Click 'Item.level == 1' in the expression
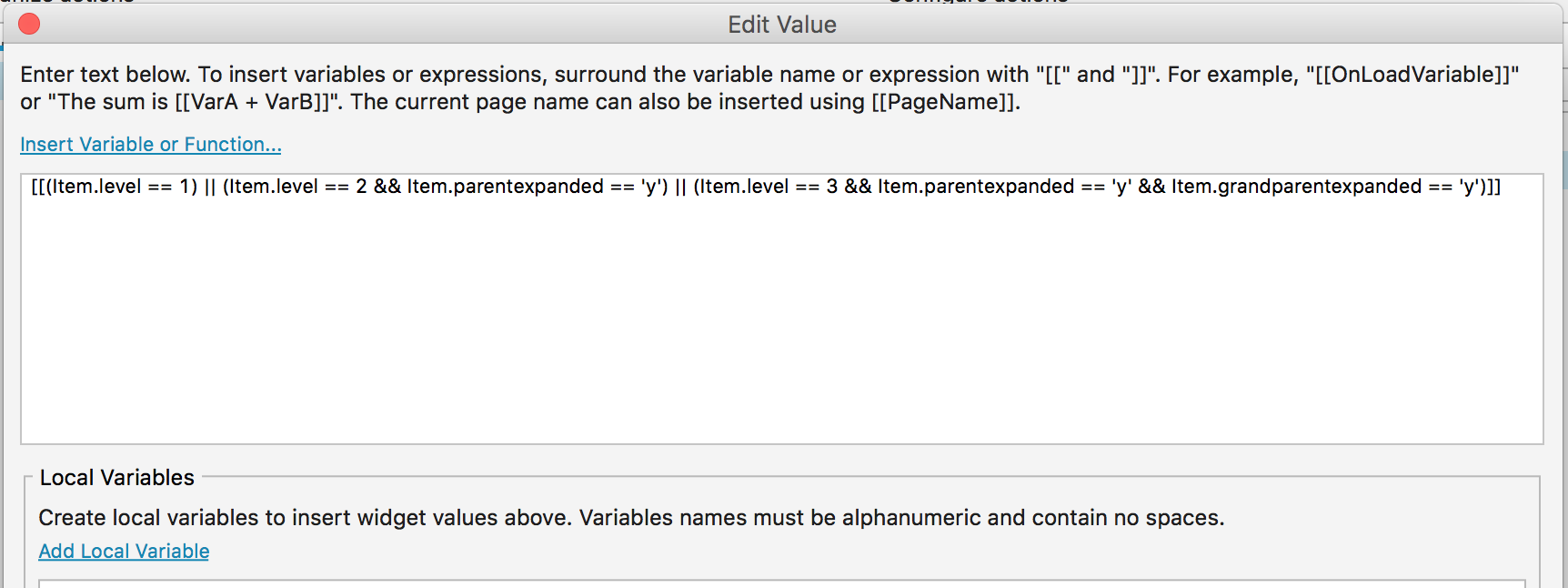The width and height of the screenshot is (1568, 588). click(123, 187)
